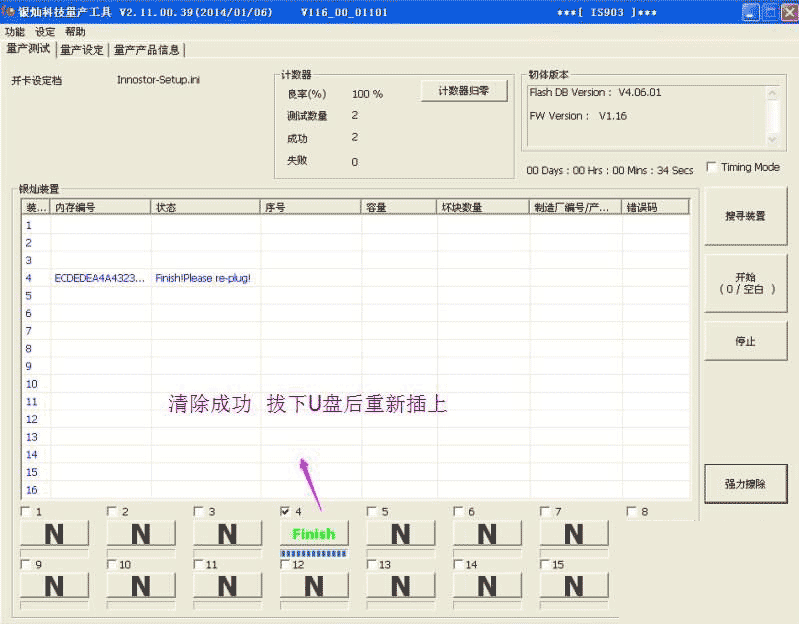Check the port 12 checkbox

click(x=285, y=564)
